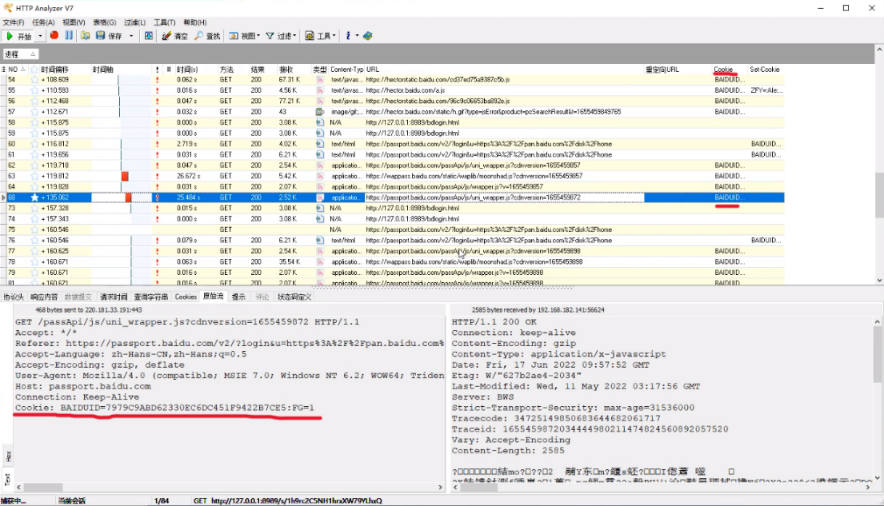Open the 任务(A) menu
The width and height of the screenshot is (884, 506).
(43, 23)
